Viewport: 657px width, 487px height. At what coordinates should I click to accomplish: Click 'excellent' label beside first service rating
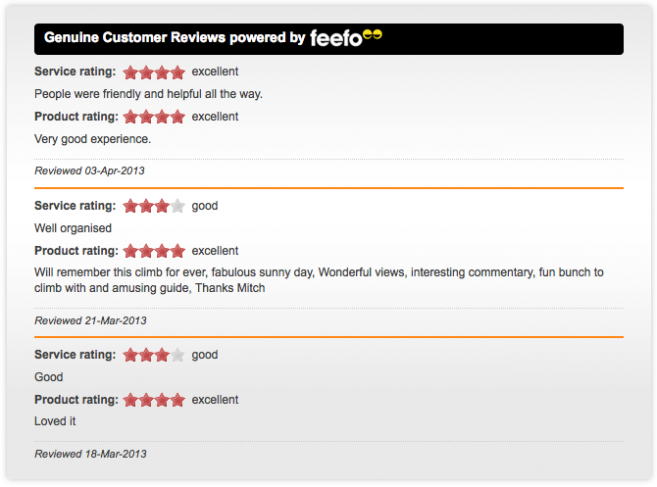215,72
